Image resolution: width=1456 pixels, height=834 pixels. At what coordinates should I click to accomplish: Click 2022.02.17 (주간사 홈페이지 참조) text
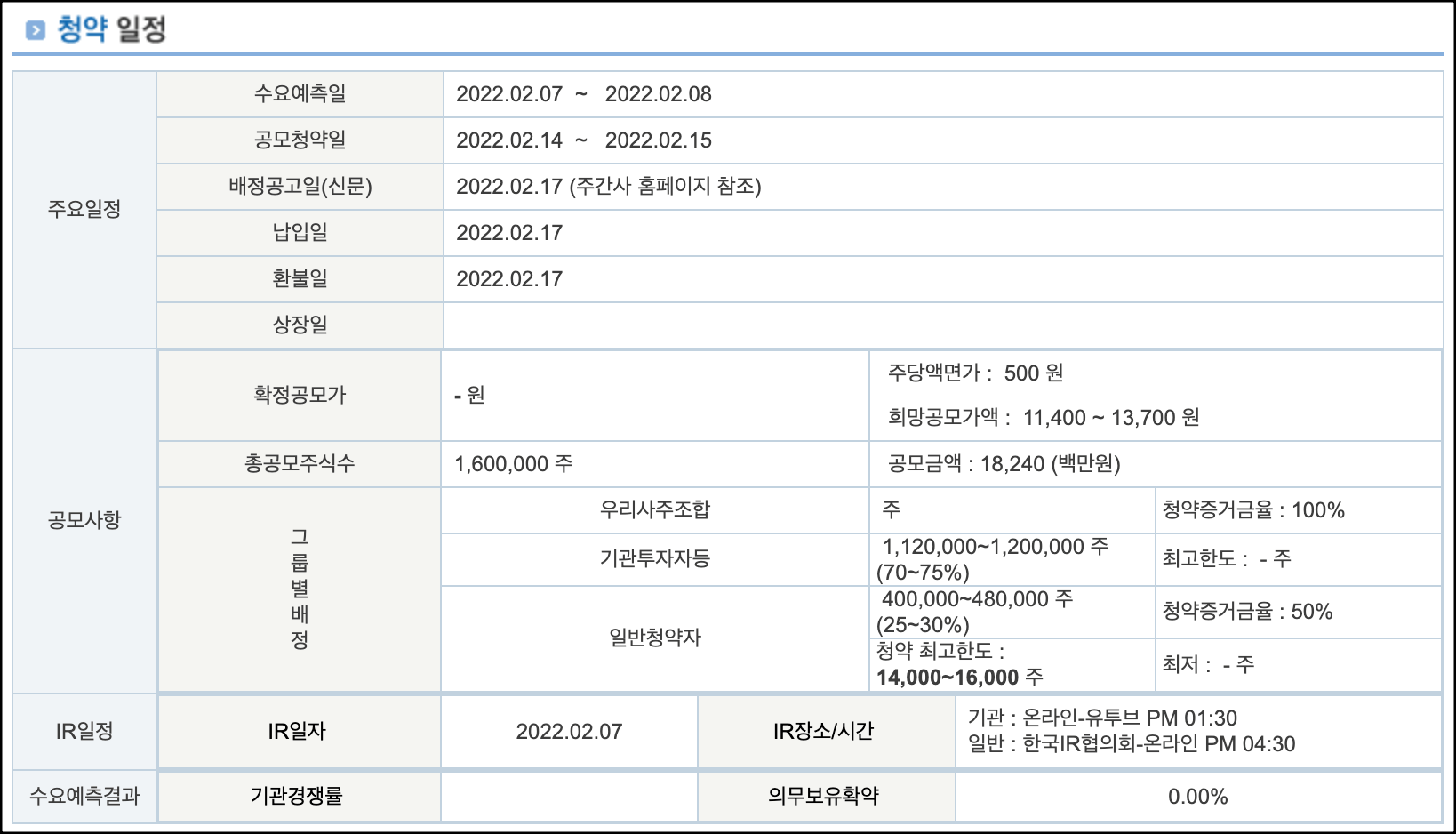pos(609,187)
